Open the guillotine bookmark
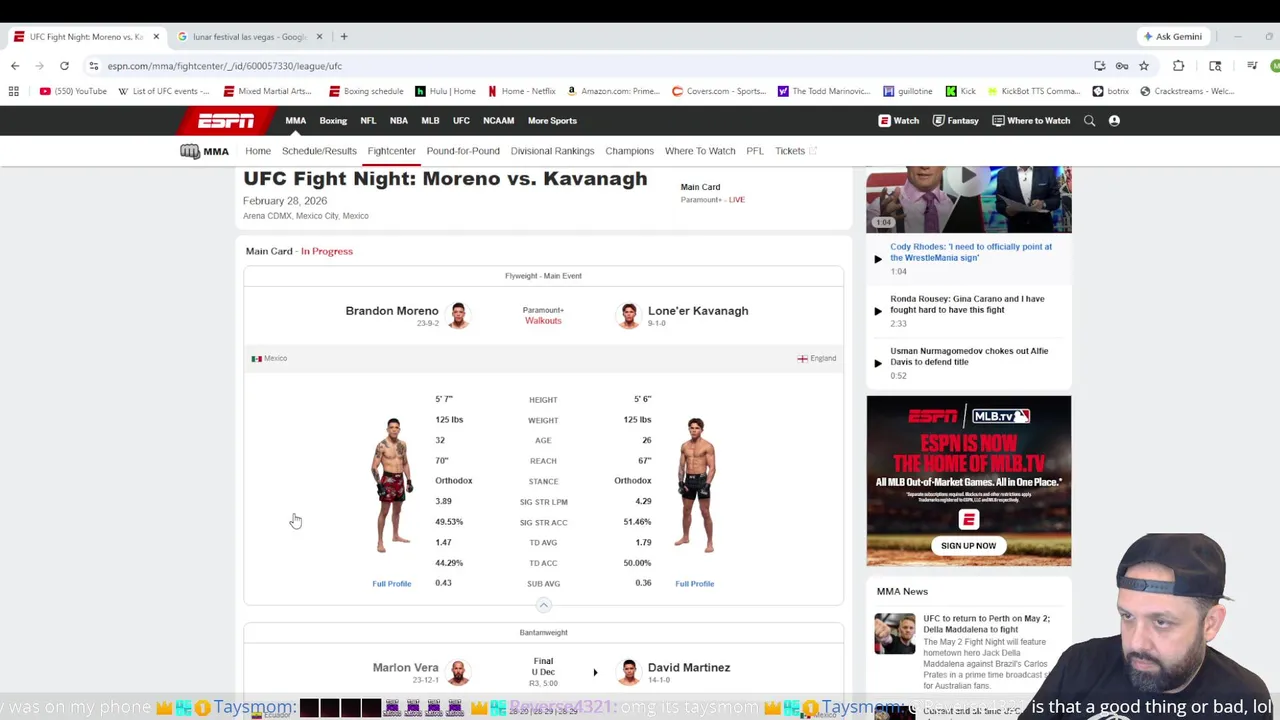1280x720 pixels. pyautogui.click(x=908, y=91)
